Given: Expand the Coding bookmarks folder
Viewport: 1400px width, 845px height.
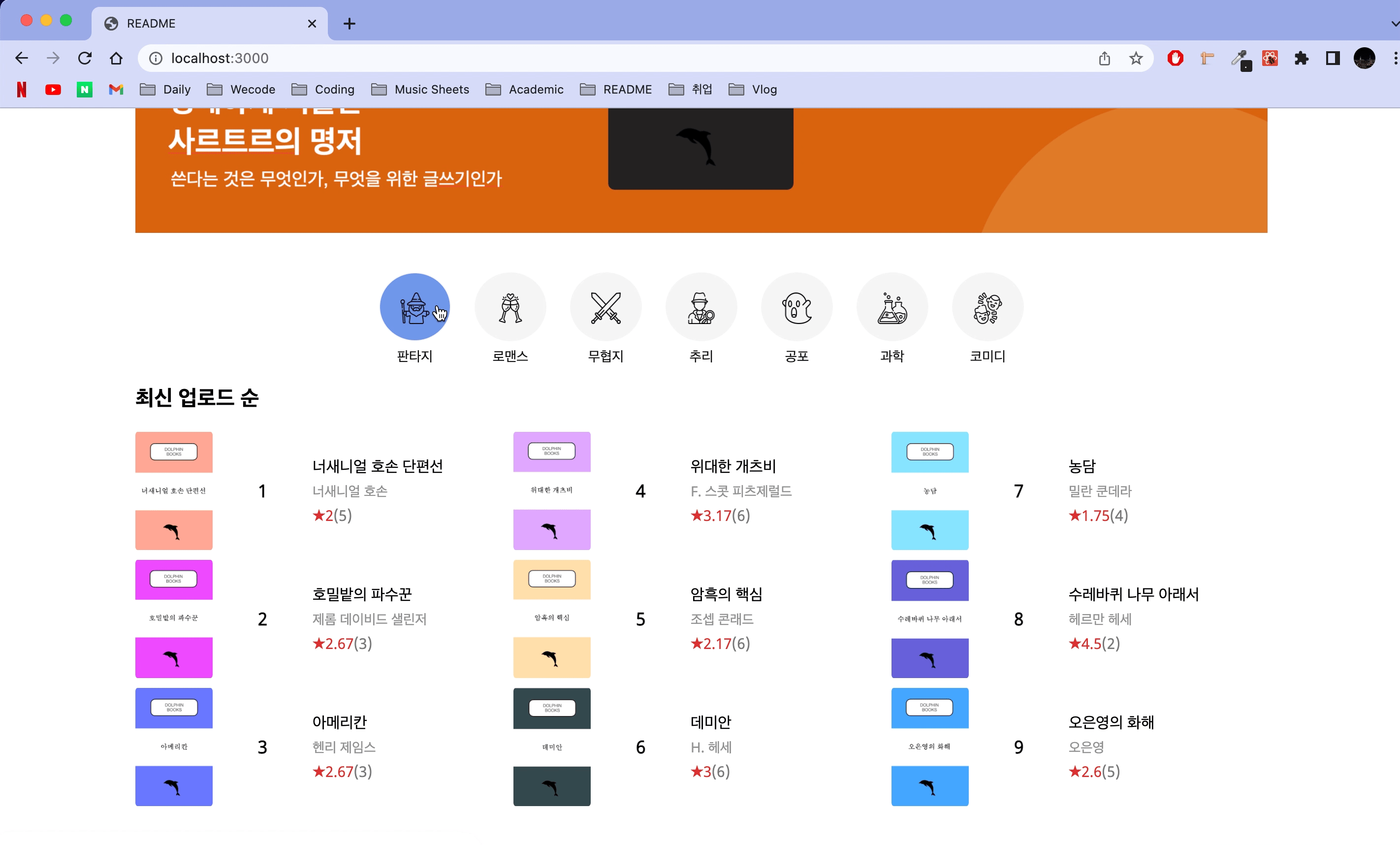Looking at the screenshot, I should (x=323, y=89).
